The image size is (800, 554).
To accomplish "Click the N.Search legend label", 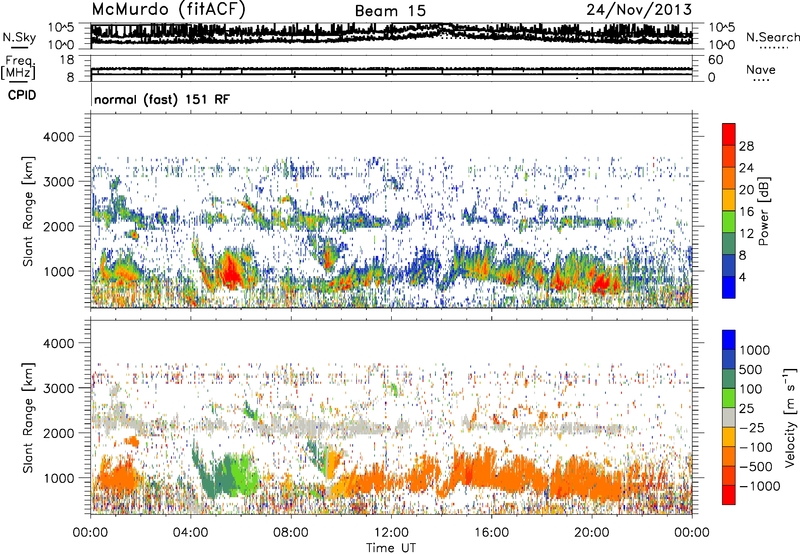I will pyautogui.click(x=772, y=37).
